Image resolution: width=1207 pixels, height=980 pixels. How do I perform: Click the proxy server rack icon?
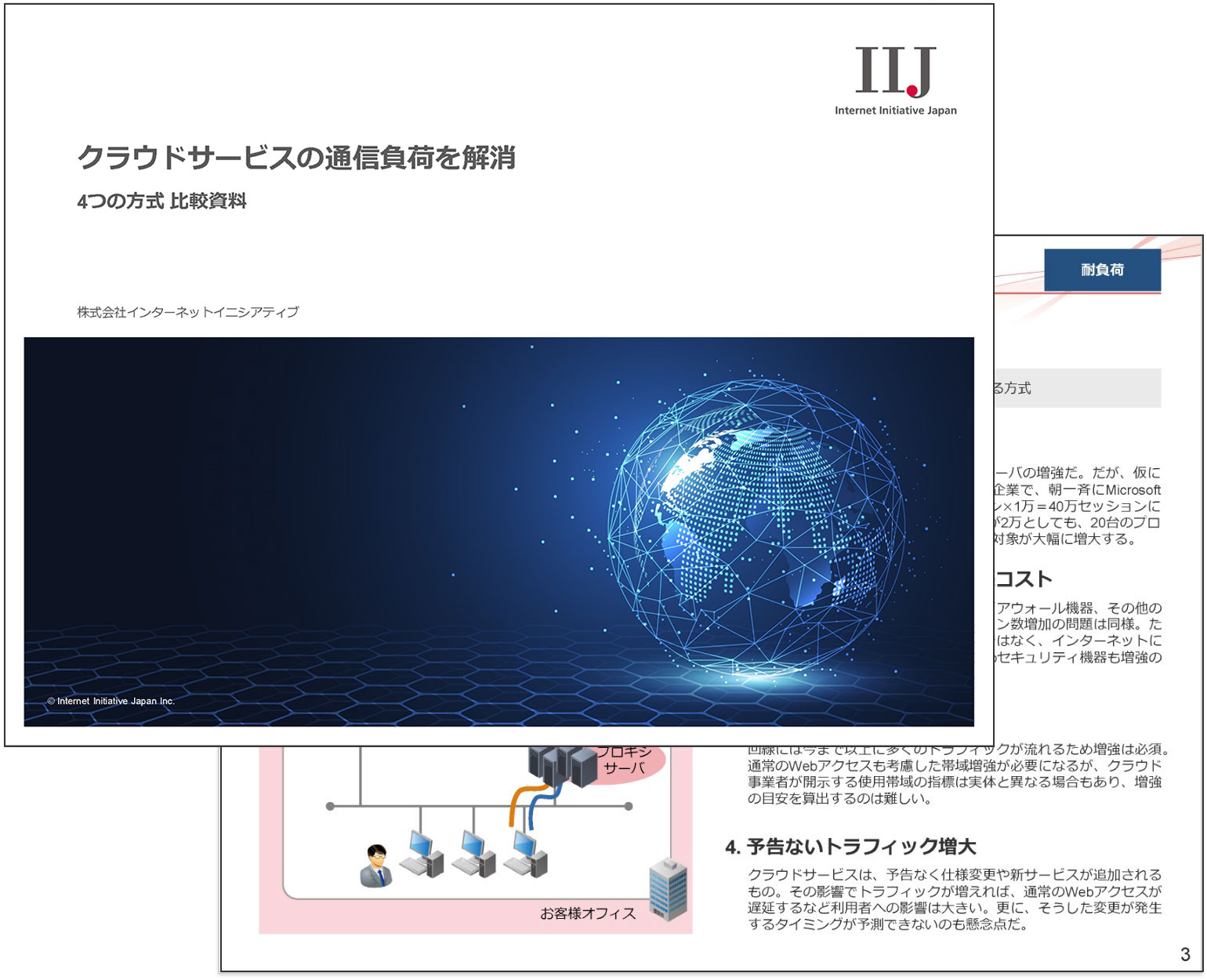tap(564, 767)
